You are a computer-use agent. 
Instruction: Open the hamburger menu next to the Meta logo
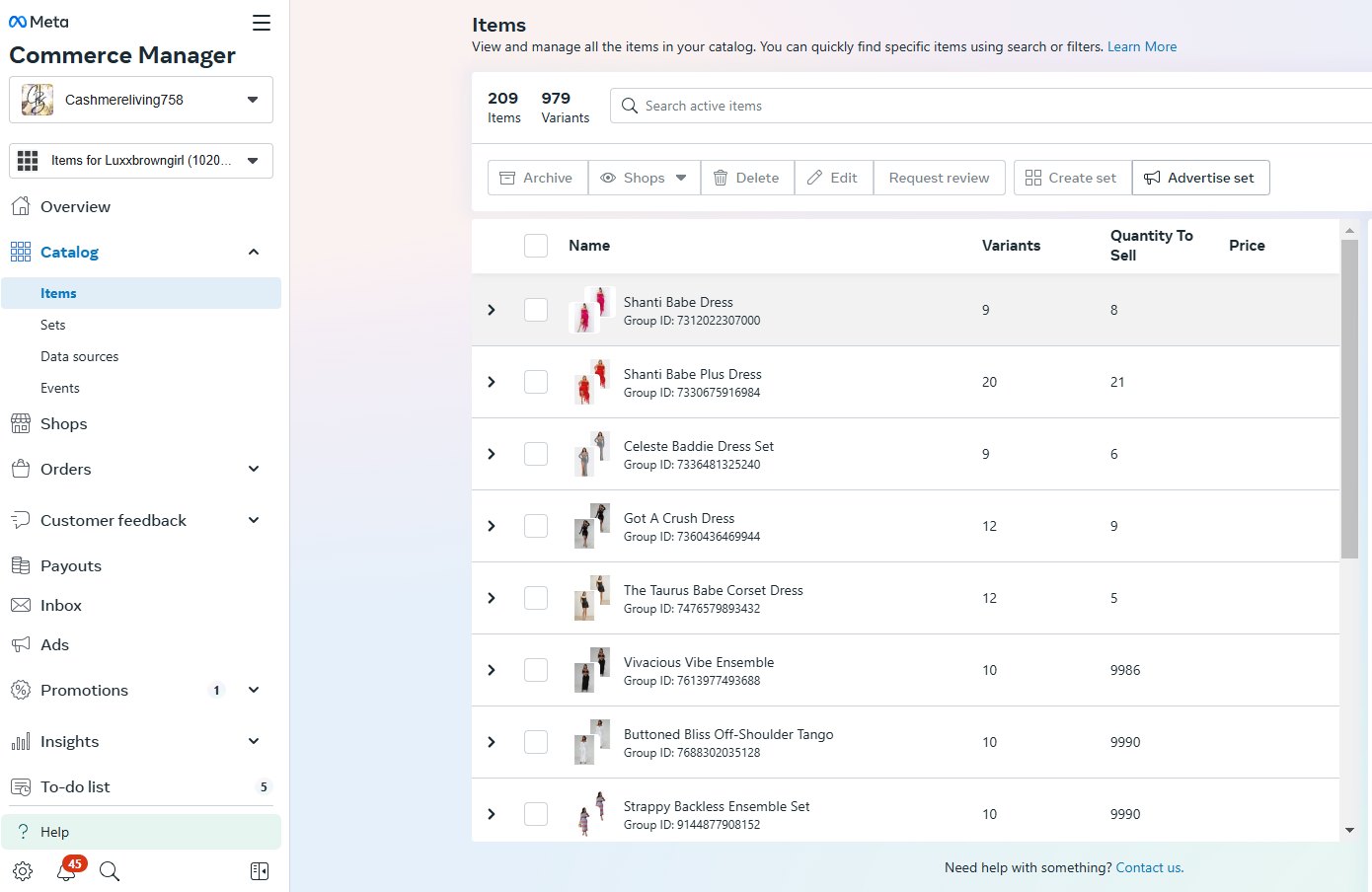(x=261, y=23)
